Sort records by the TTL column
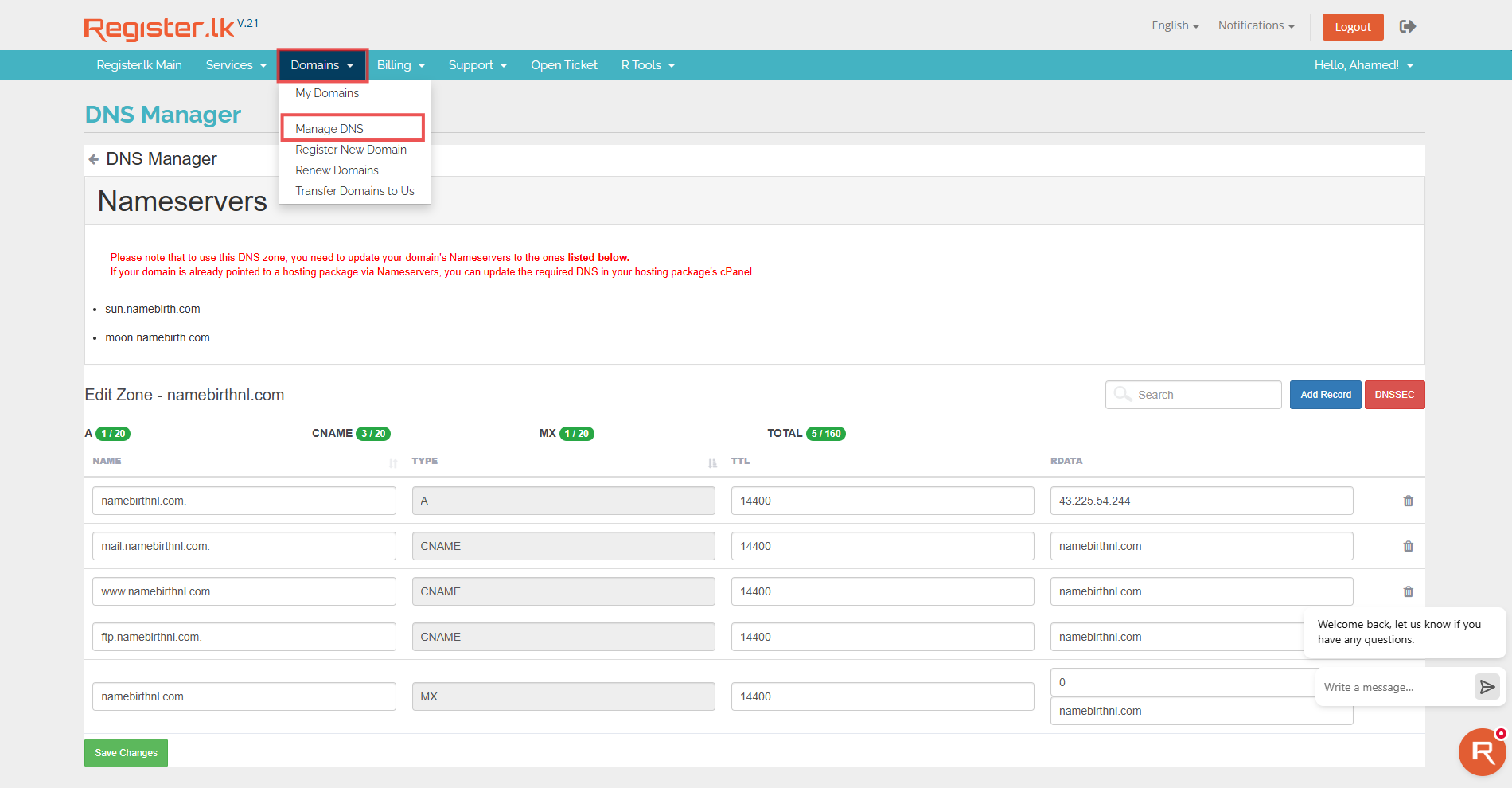The width and height of the screenshot is (1512, 788). coord(711,462)
